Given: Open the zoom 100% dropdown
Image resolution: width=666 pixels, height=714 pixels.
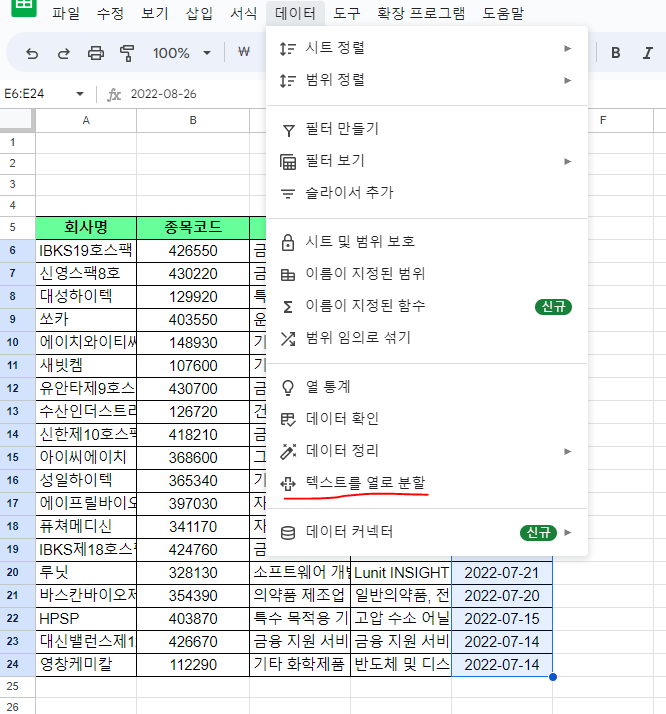Looking at the screenshot, I should (x=207, y=53).
